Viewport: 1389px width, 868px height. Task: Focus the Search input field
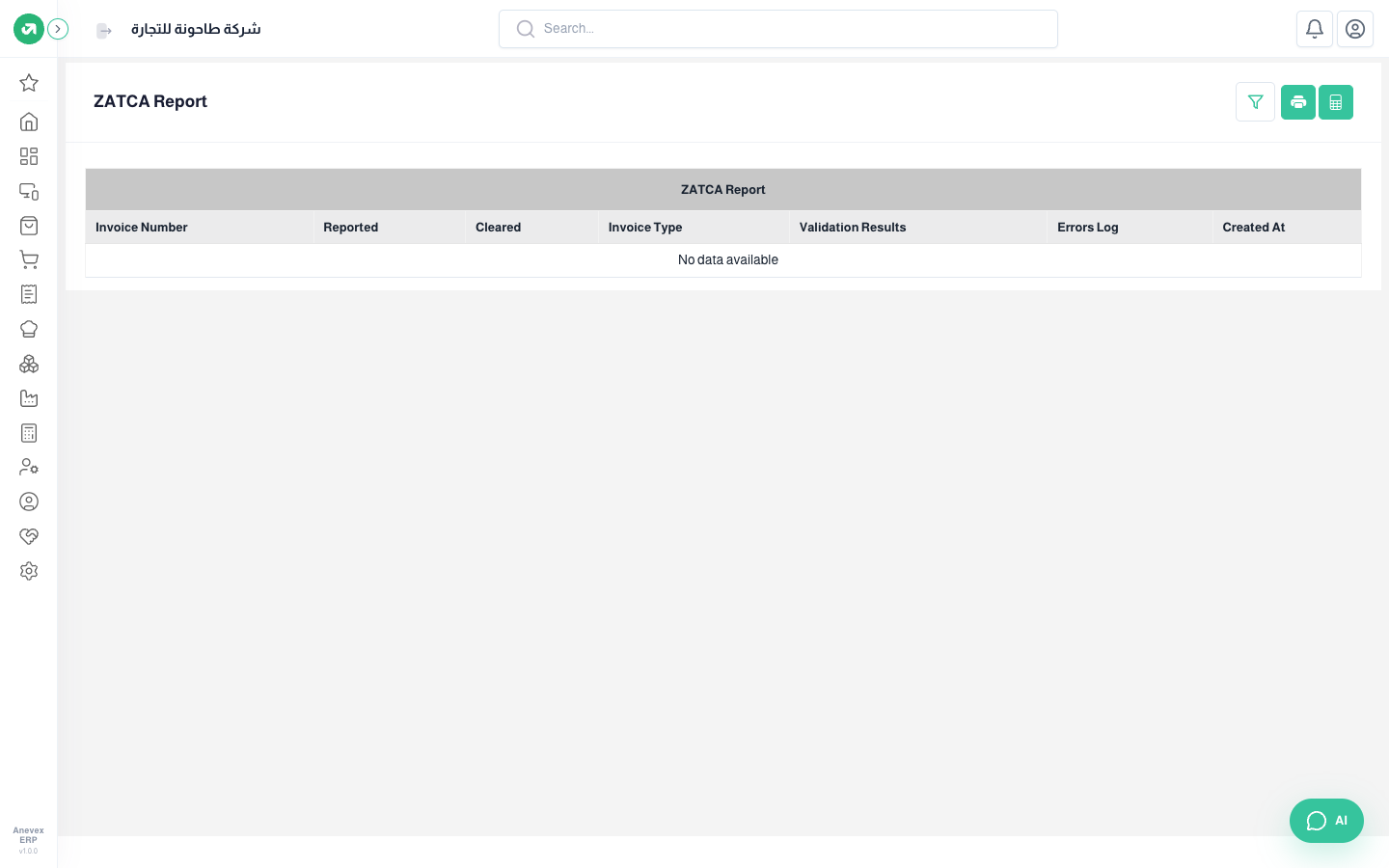coord(778,29)
